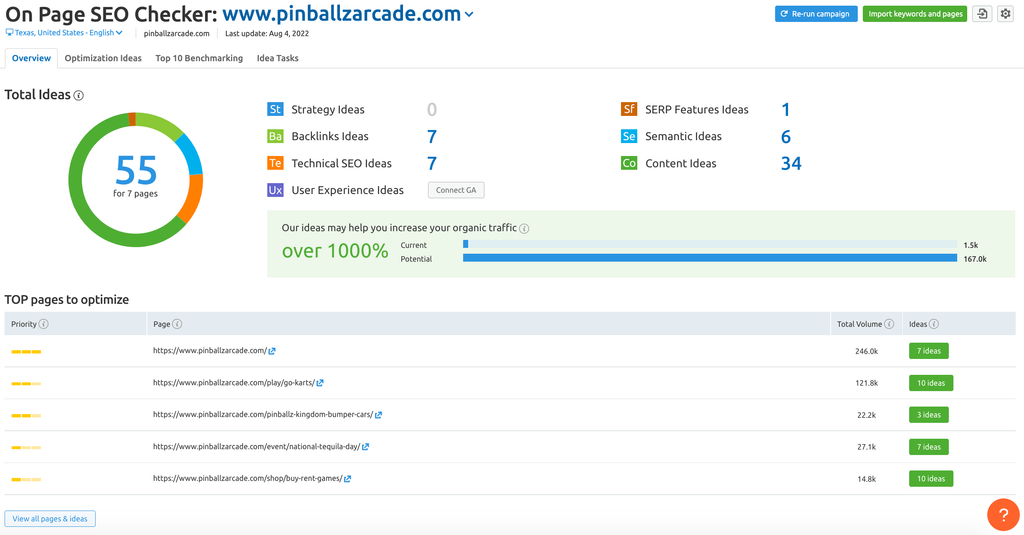Screen dimensions: 1024x535
Task: Click the Total Volume info icon
Action: click(x=889, y=324)
